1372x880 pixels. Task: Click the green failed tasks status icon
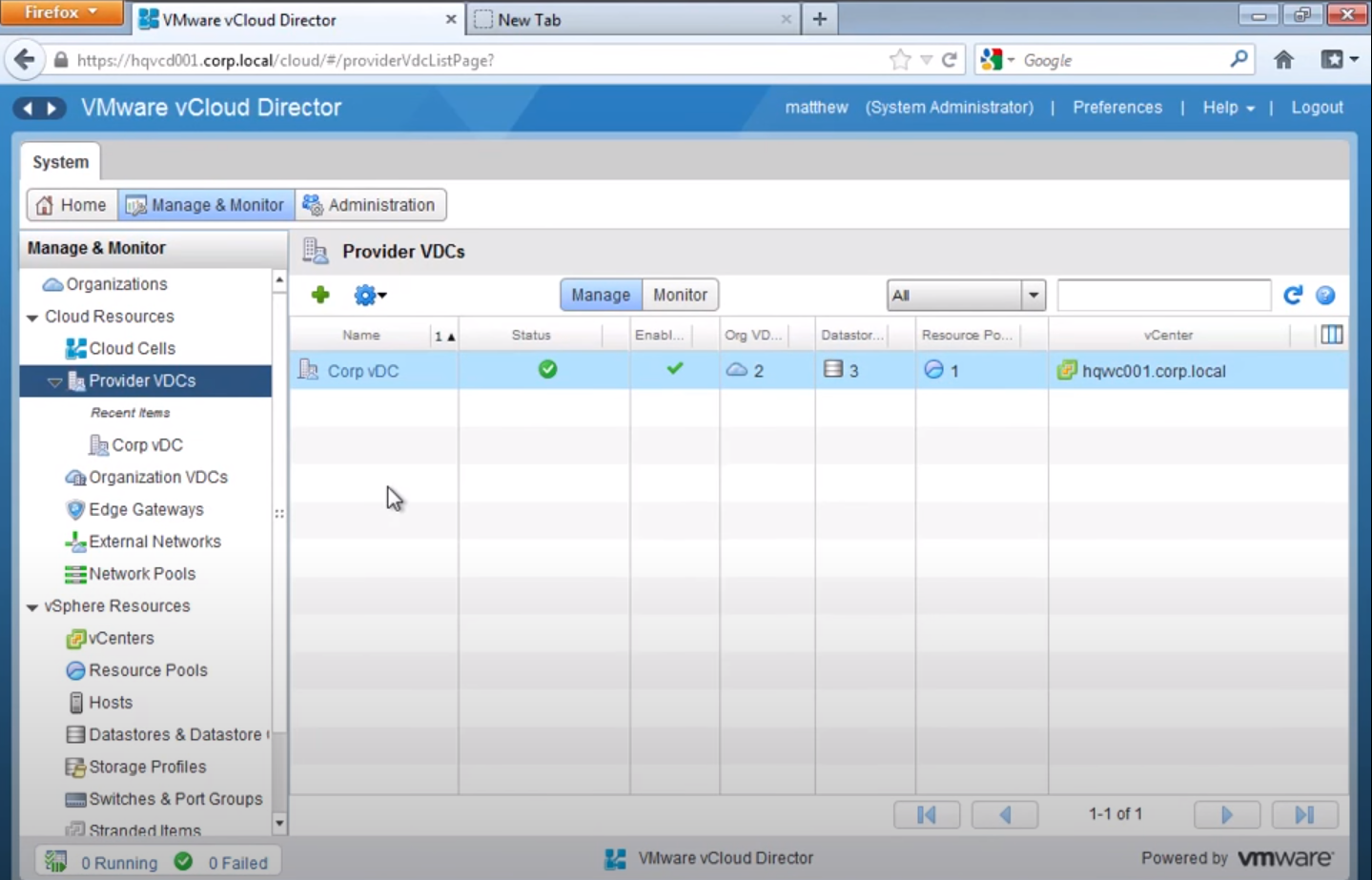point(184,862)
